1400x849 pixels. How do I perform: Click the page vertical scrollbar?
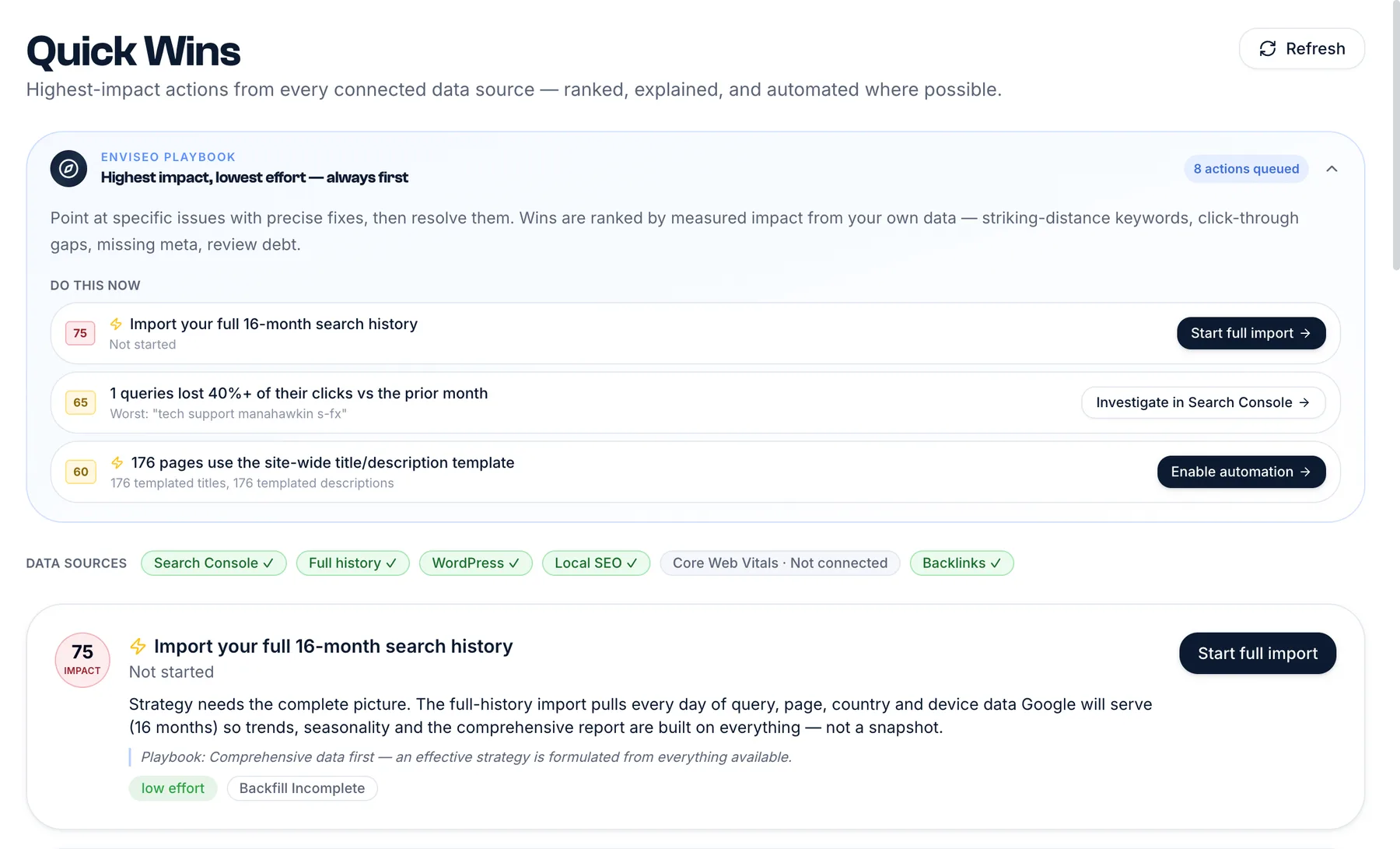point(1396,136)
